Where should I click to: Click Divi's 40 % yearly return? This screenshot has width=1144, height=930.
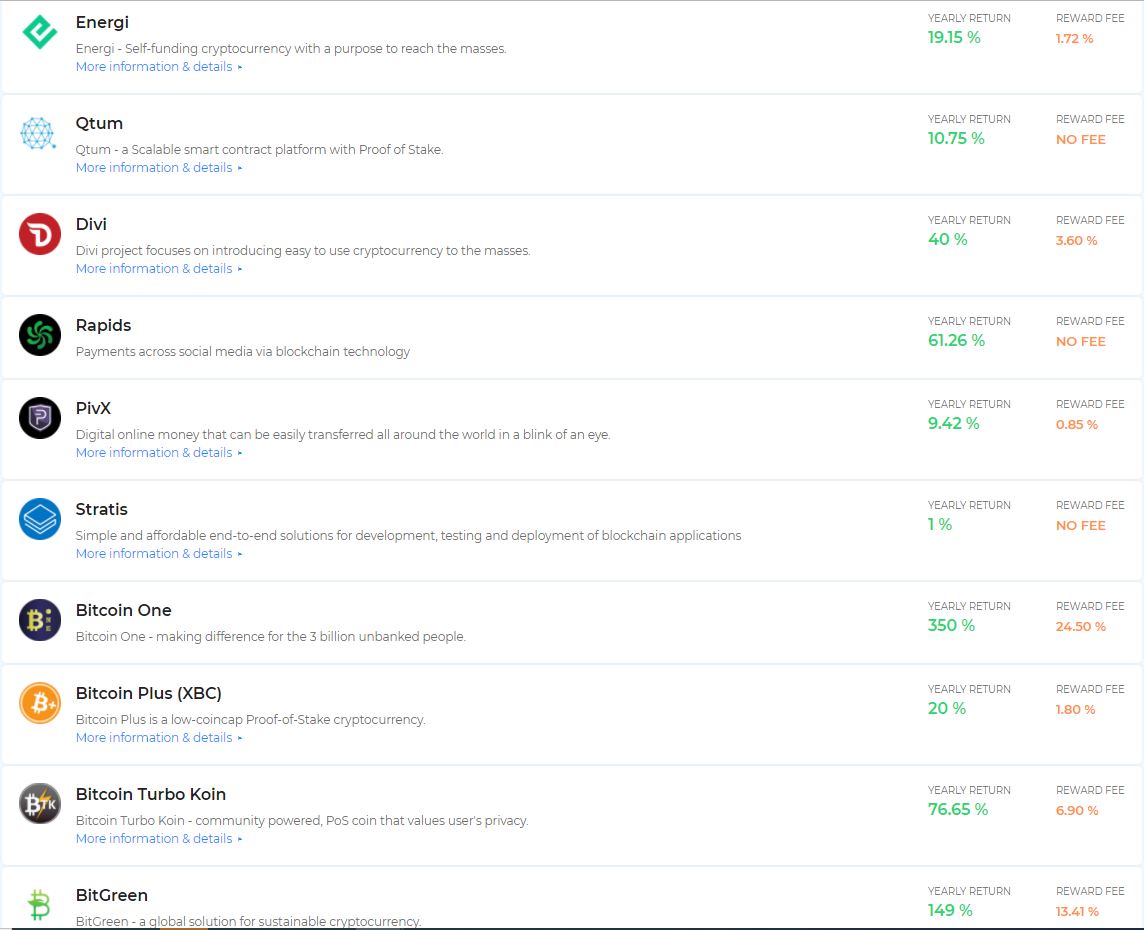pyautogui.click(x=948, y=239)
